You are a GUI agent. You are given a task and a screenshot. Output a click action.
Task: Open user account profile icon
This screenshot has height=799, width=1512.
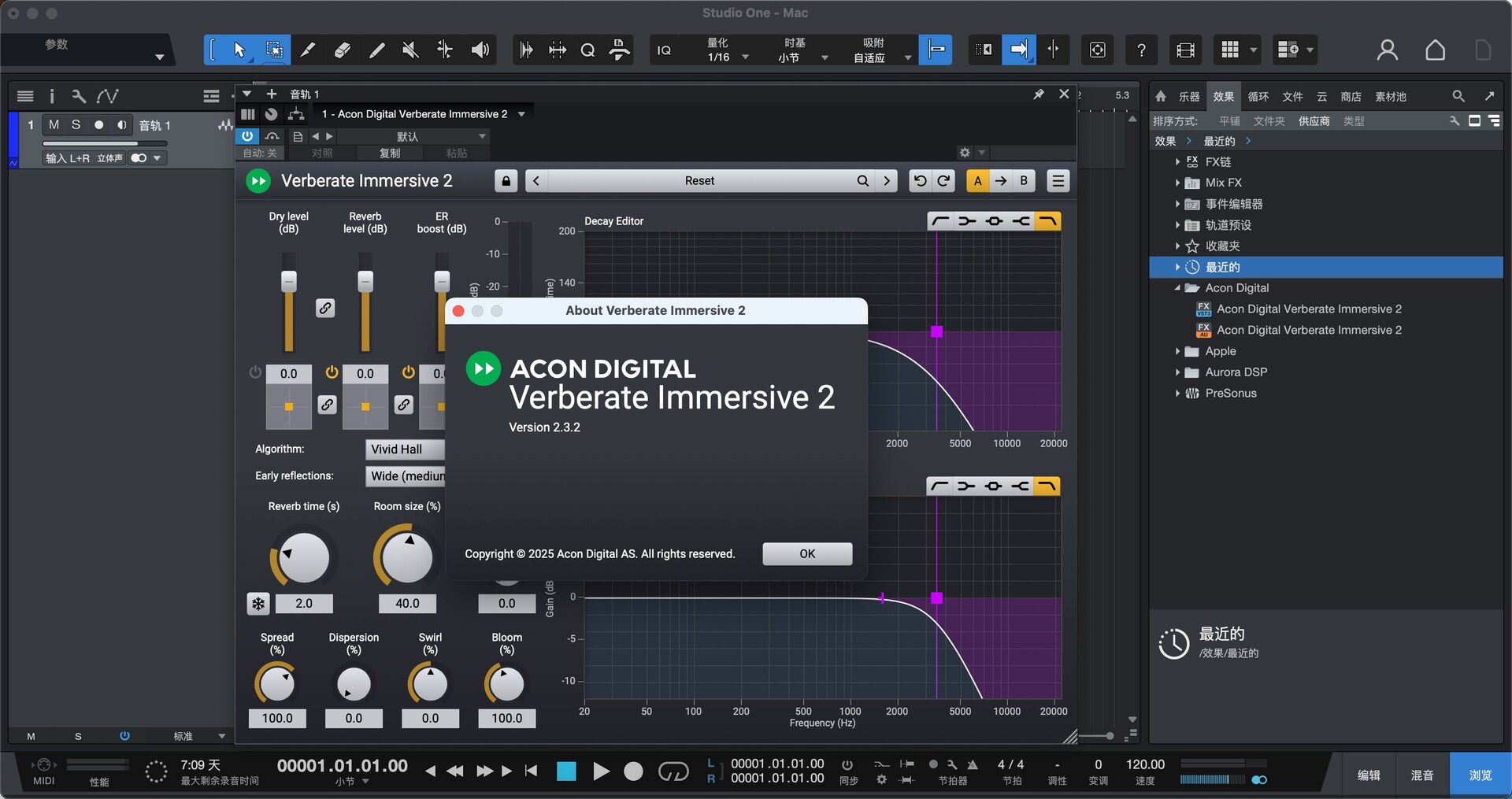coord(1387,50)
